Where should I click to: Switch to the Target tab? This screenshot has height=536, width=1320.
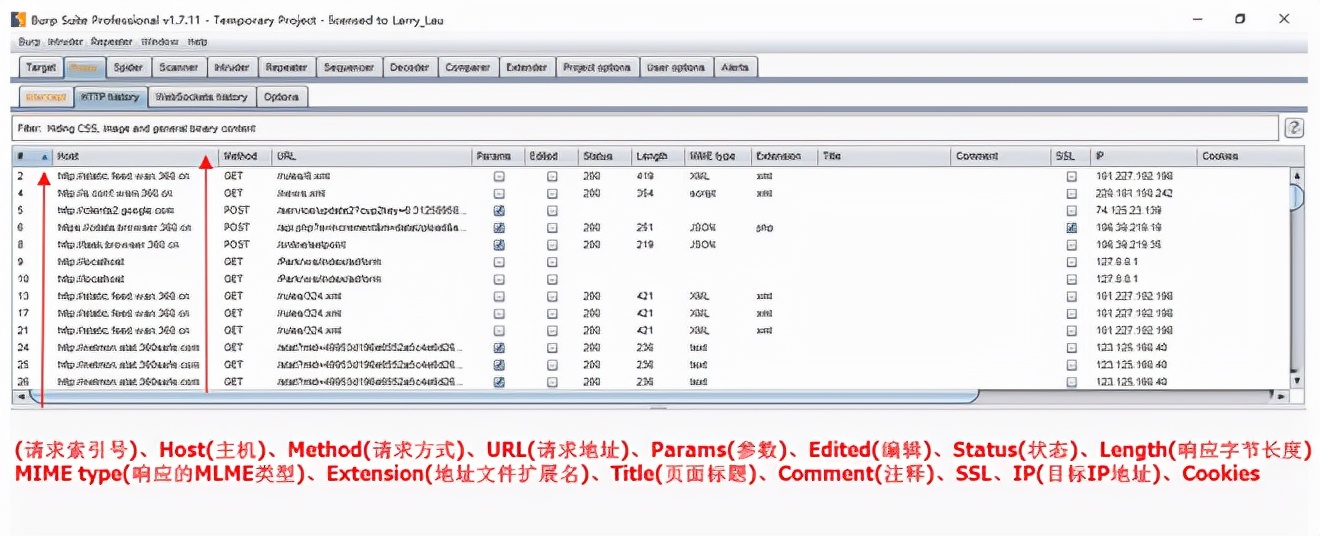point(41,67)
